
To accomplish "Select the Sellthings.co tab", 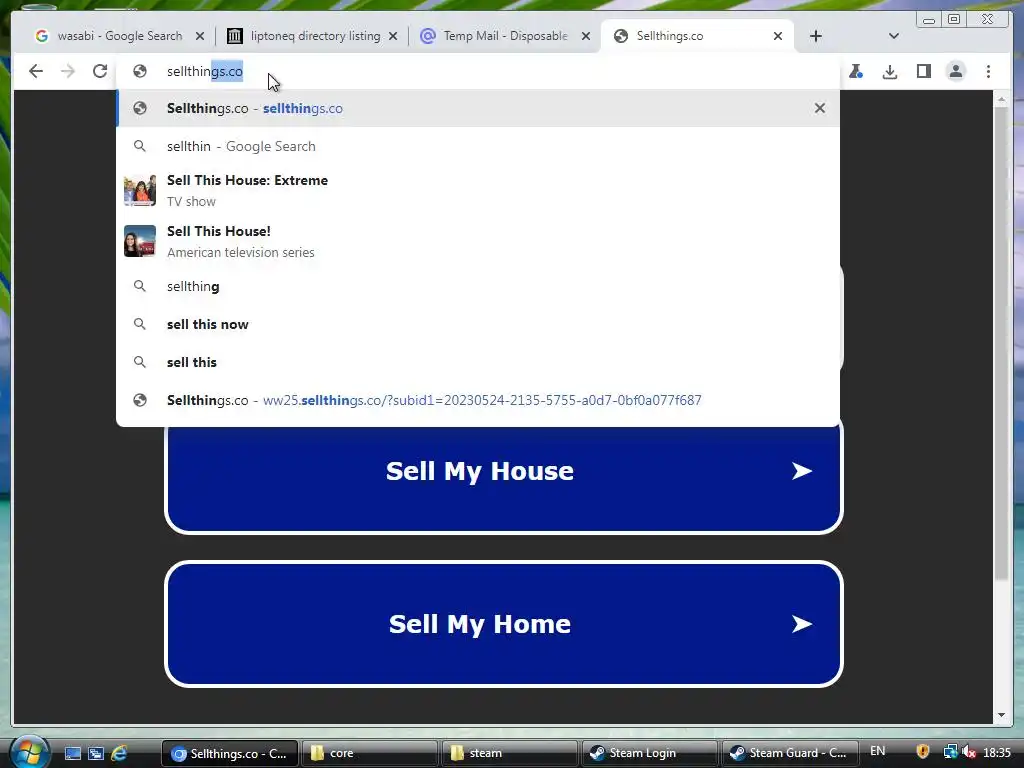I will pos(696,36).
